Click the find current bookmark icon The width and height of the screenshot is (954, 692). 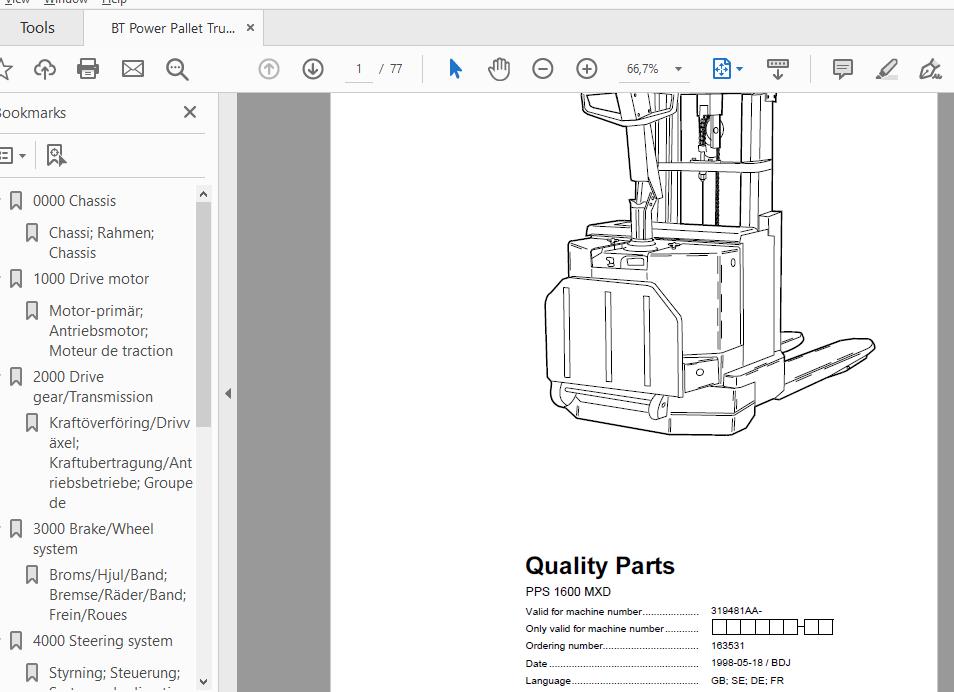pyautogui.click(x=56, y=155)
